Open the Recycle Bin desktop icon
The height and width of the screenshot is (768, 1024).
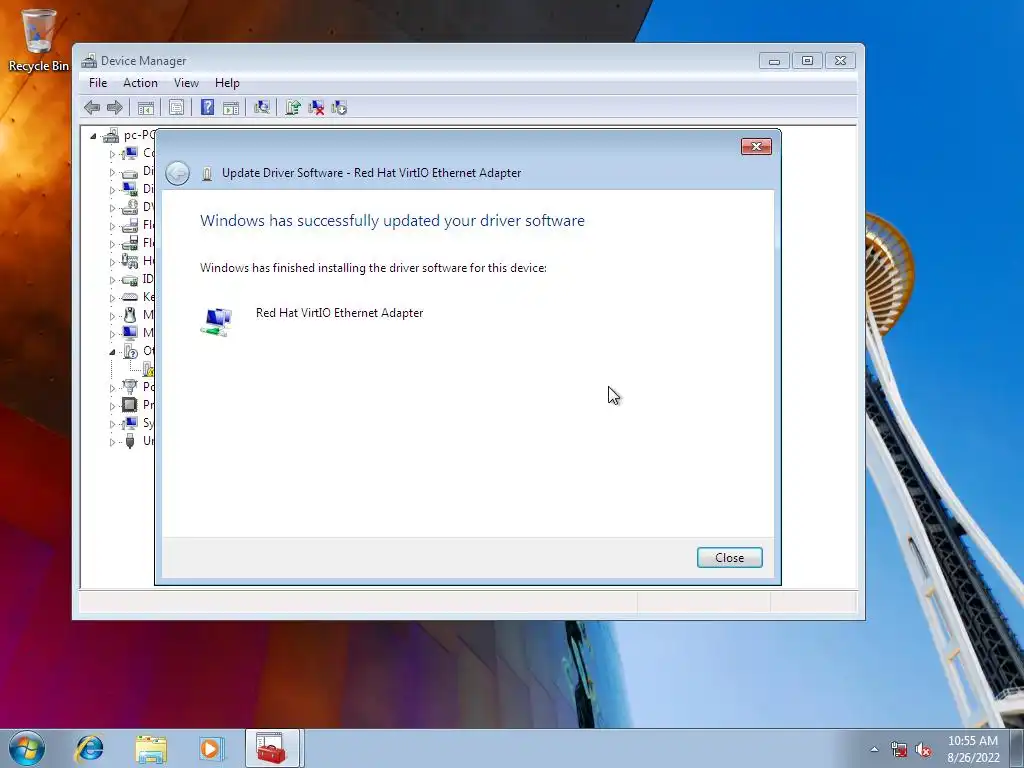(39, 40)
